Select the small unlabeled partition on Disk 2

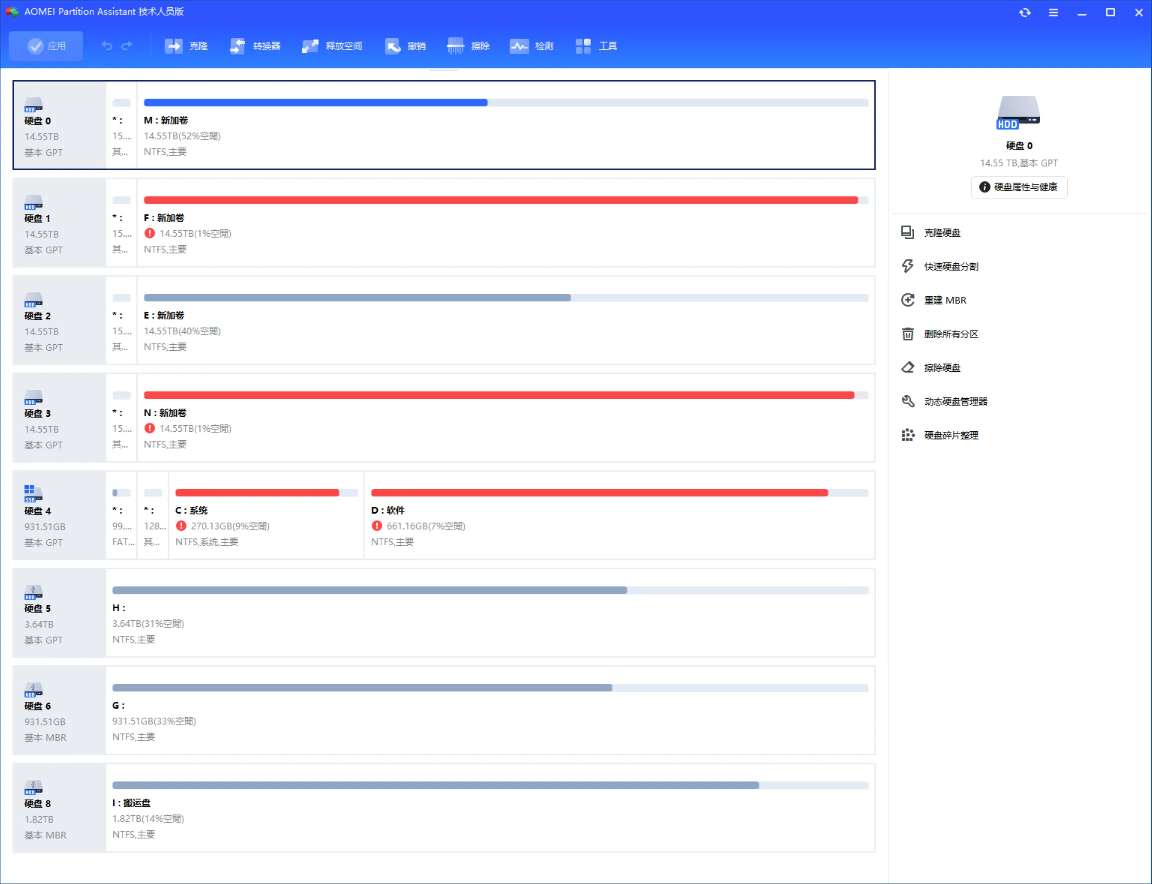122,320
